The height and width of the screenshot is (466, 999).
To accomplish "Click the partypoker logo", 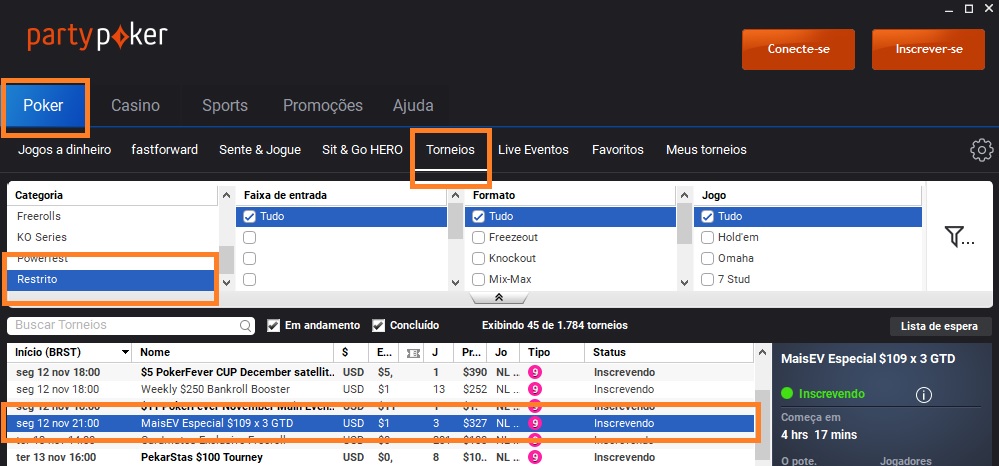I will point(97,38).
